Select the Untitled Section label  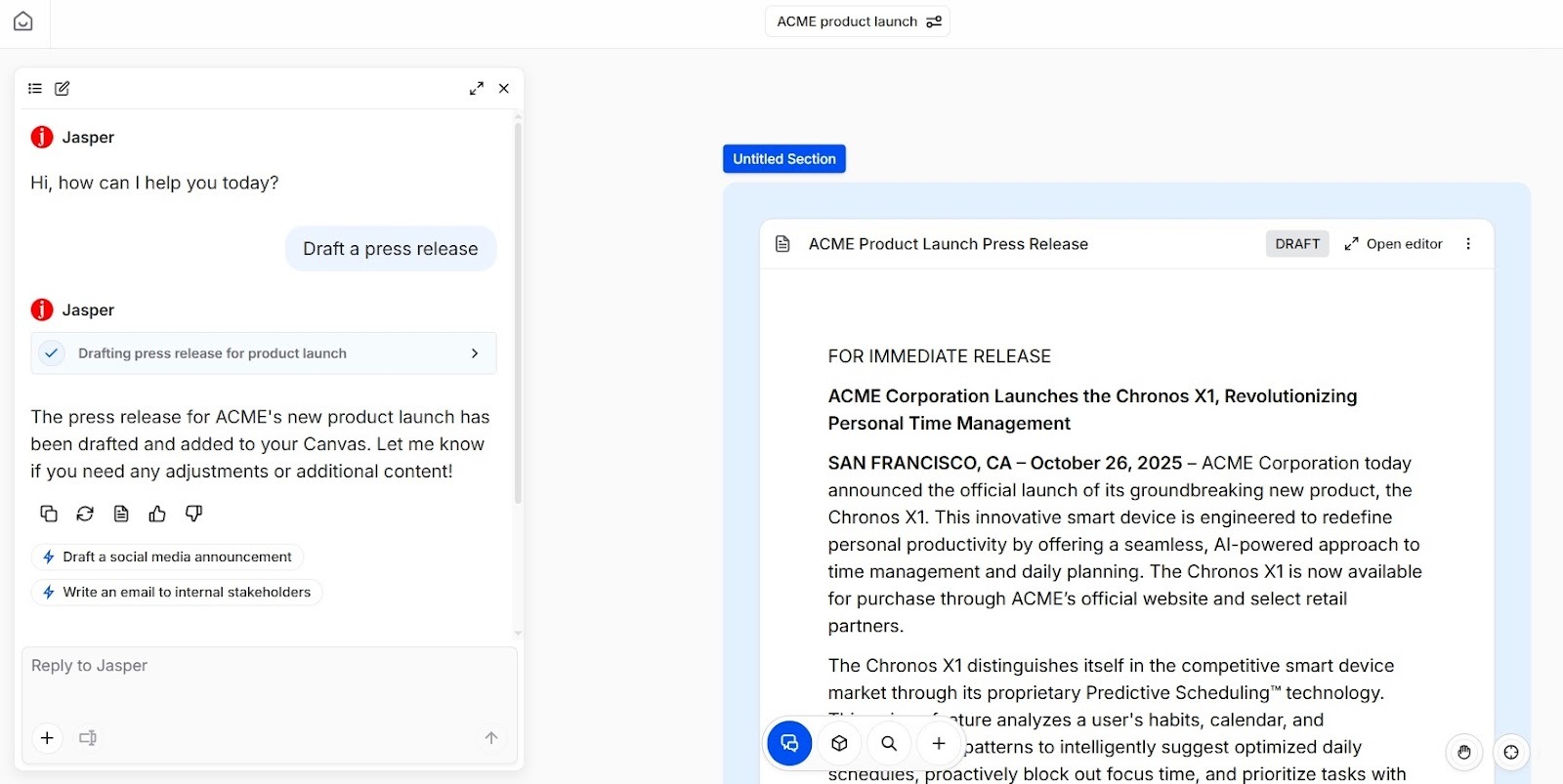(784, 159)
